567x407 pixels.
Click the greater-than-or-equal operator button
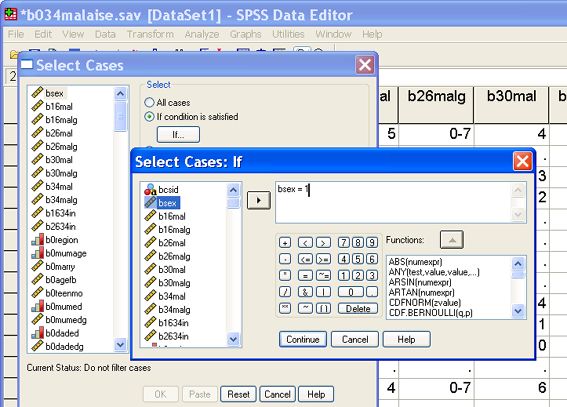(323, 259)
